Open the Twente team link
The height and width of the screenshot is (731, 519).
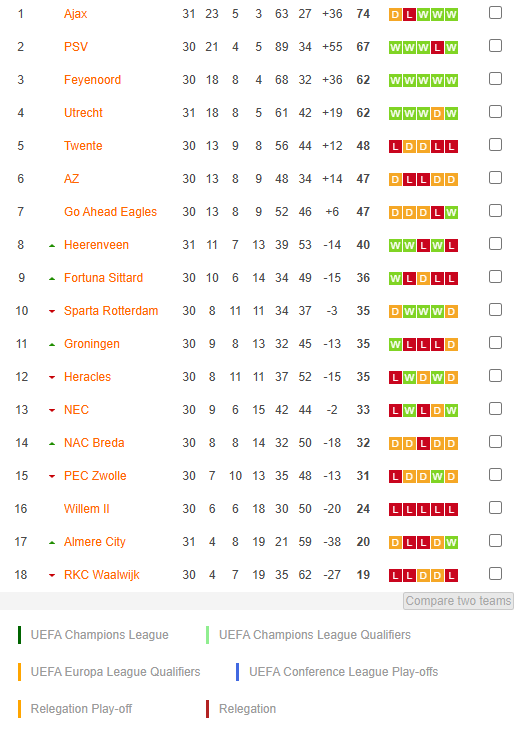coord(83,146)
